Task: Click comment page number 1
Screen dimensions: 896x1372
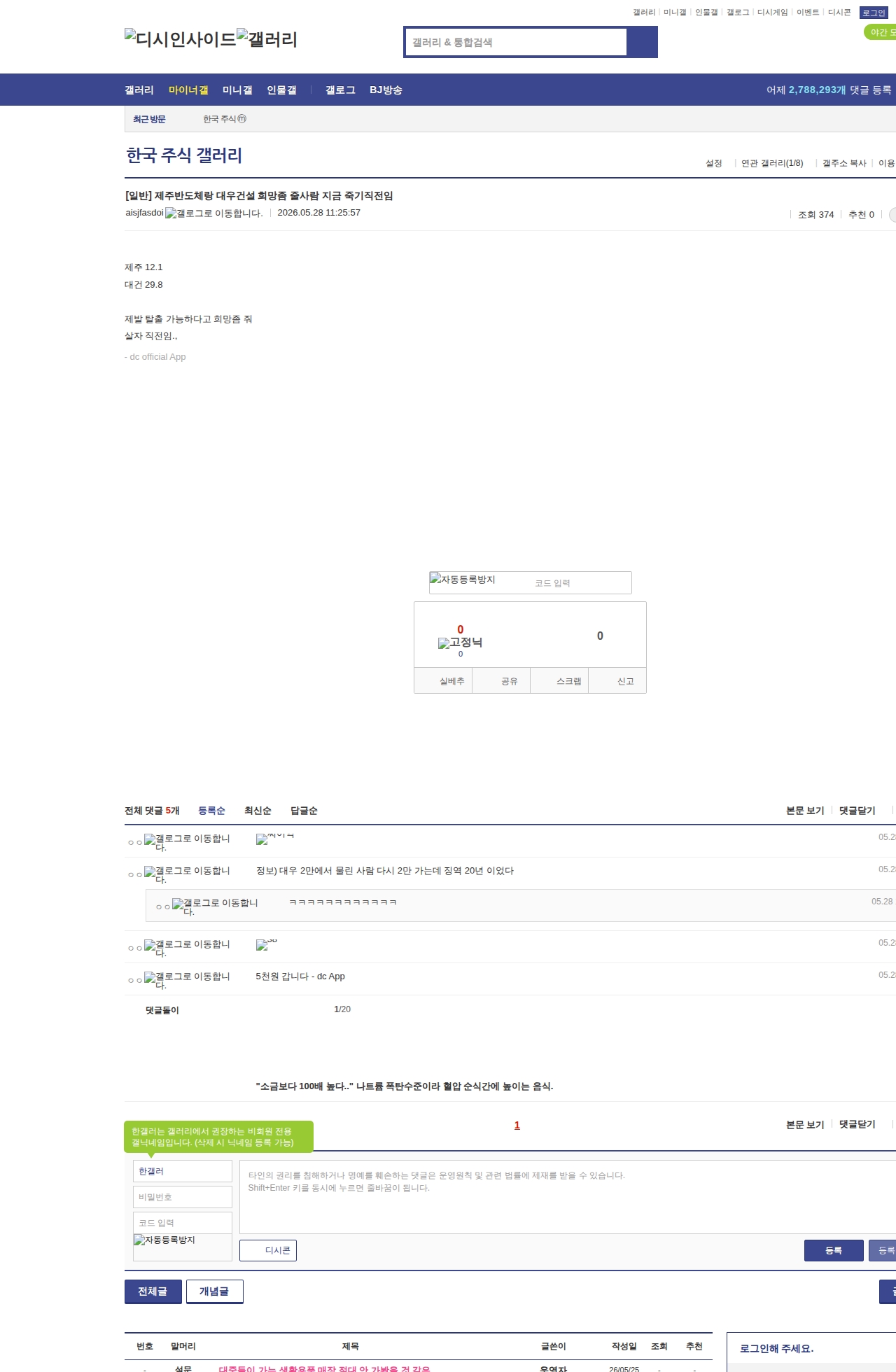Action: (x=517, y=1125)
